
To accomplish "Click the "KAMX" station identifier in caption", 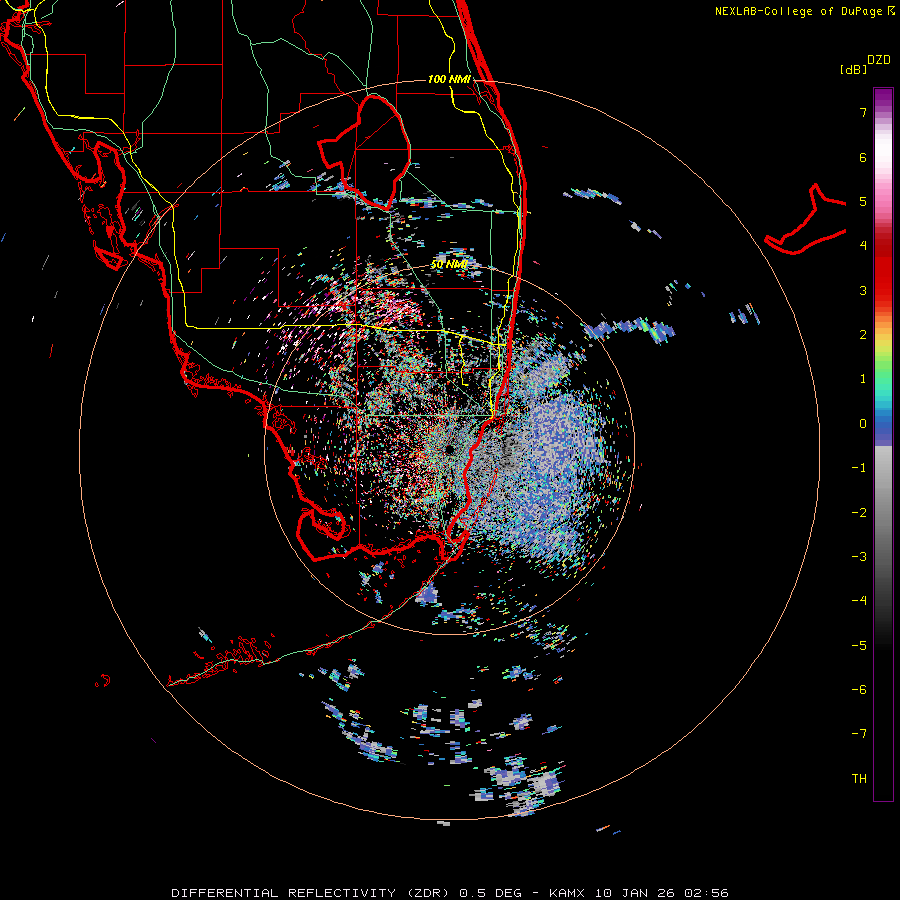I will 567,893.
